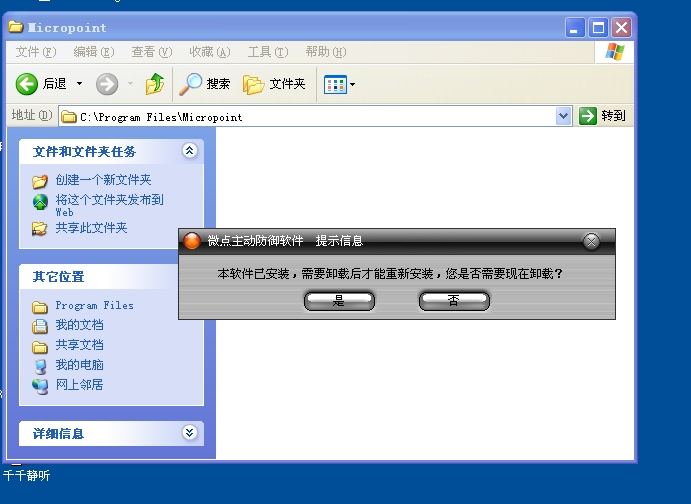Close the 微点主动防御软件 prompt dialog
This screenshot has height=504, width=691.
pyautogui.click(x=591, y=241)
